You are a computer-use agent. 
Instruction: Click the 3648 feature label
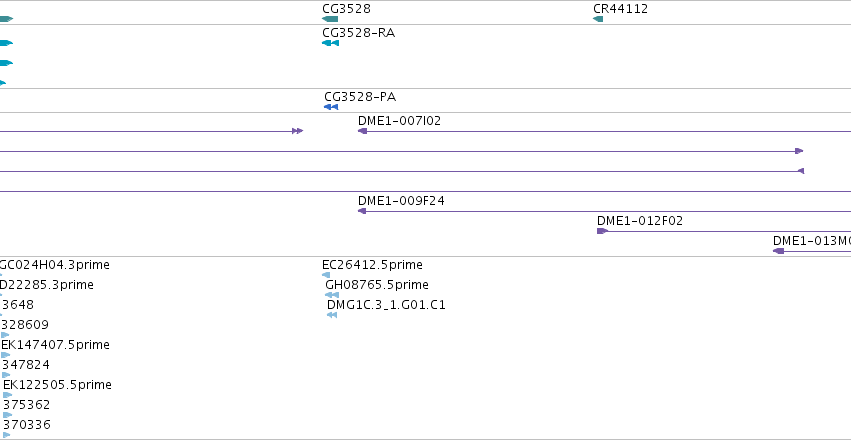coord(18,305)
